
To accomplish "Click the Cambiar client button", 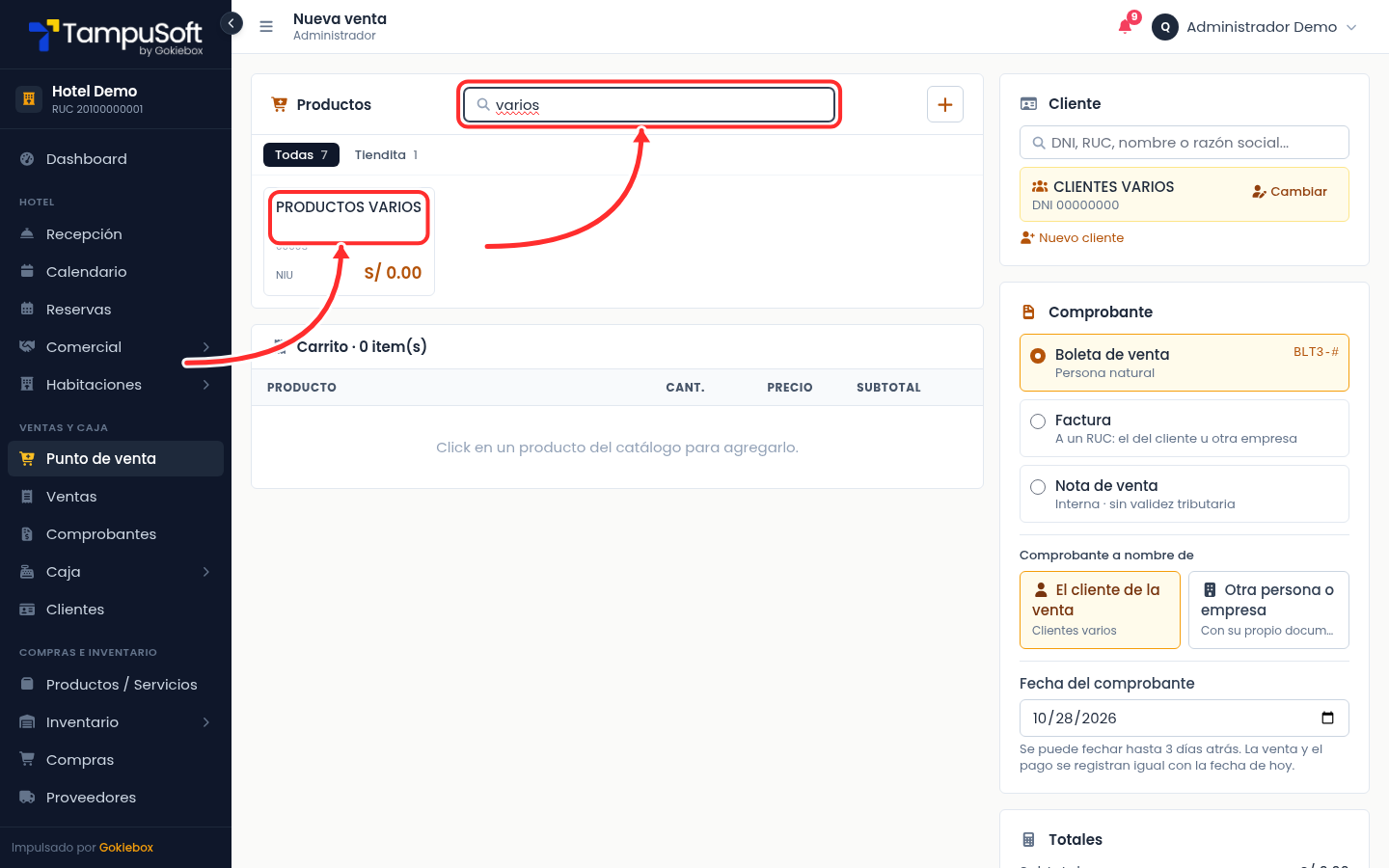I will click(x=1290, y=192).
